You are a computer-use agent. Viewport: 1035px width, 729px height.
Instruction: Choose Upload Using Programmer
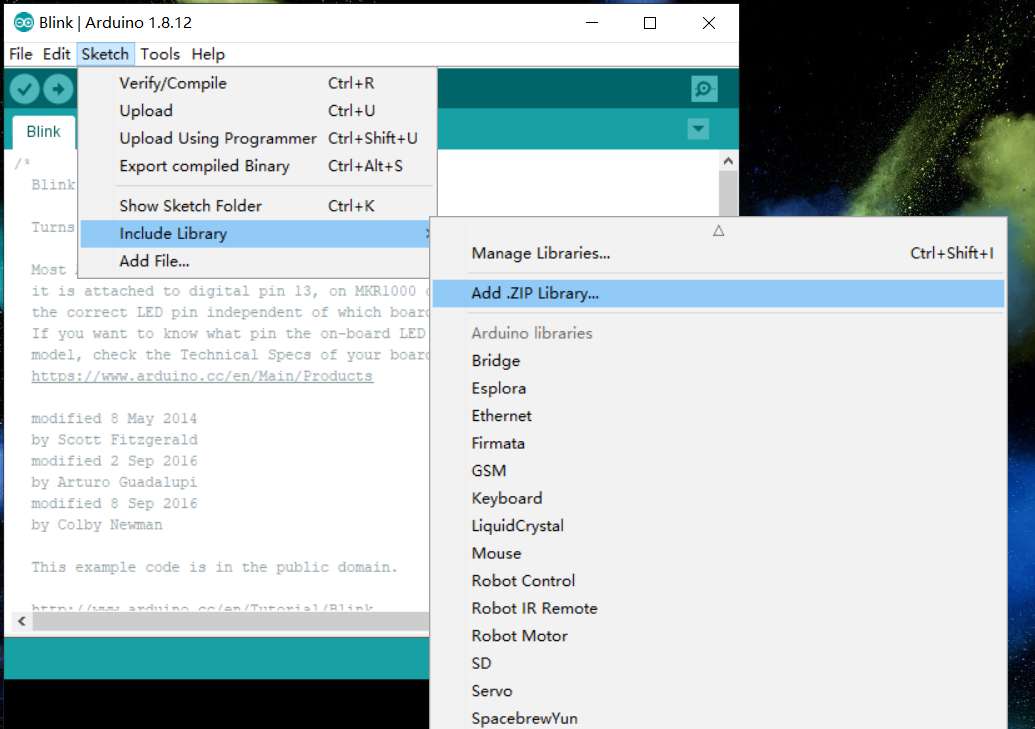(257, 139)
